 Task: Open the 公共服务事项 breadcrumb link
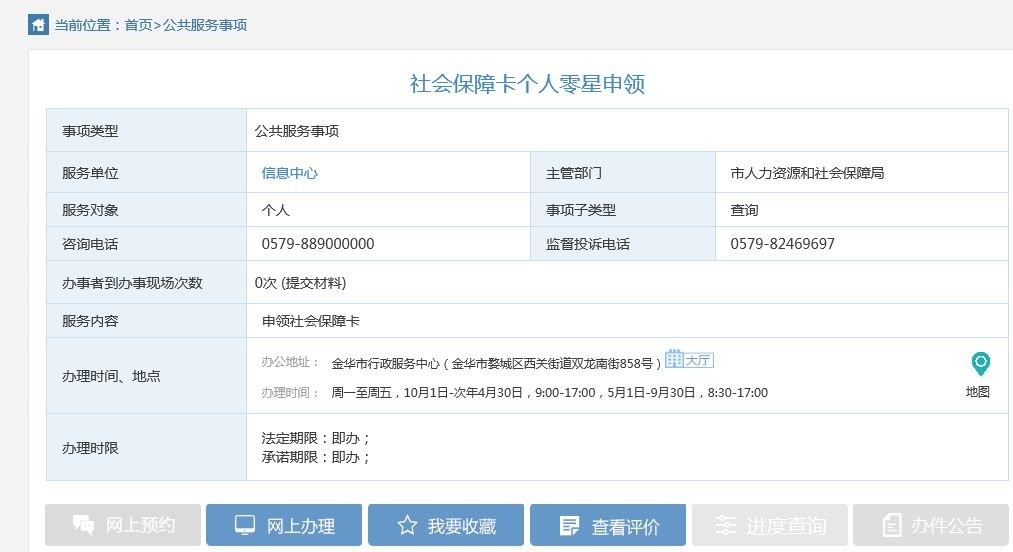[204, 25]
